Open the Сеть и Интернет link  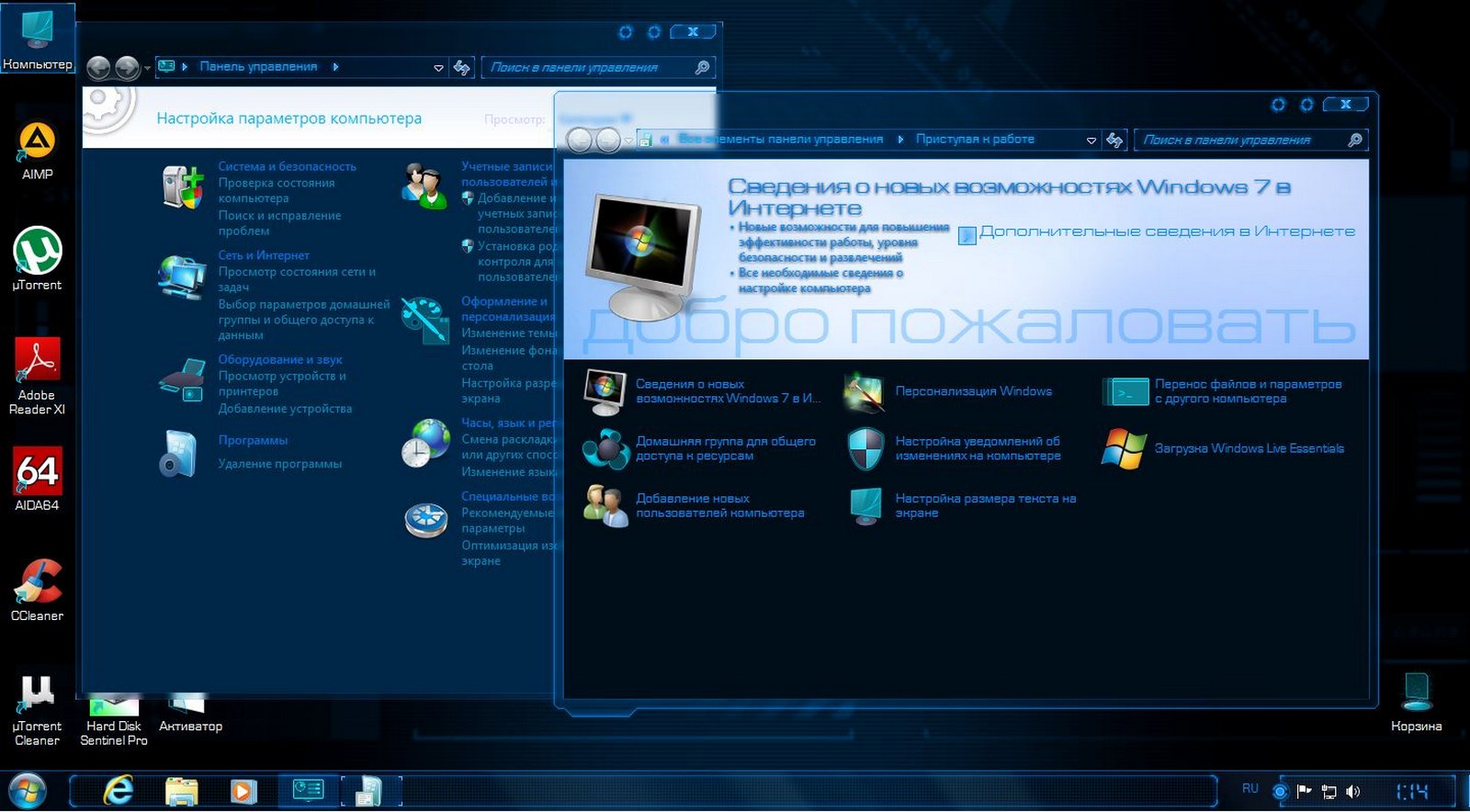264,255
